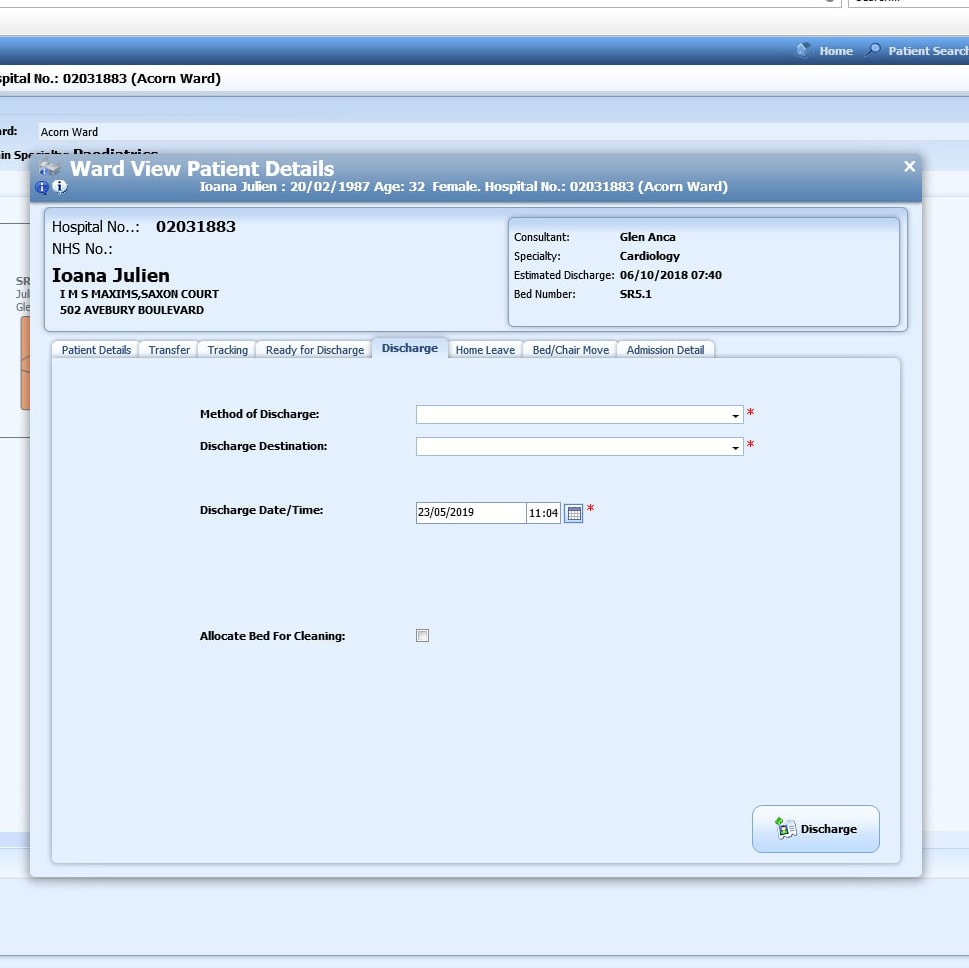The image size is (969, 968).
Task: Click estimated discharge 06/10/2018 07:40
Action: (671, 275)
